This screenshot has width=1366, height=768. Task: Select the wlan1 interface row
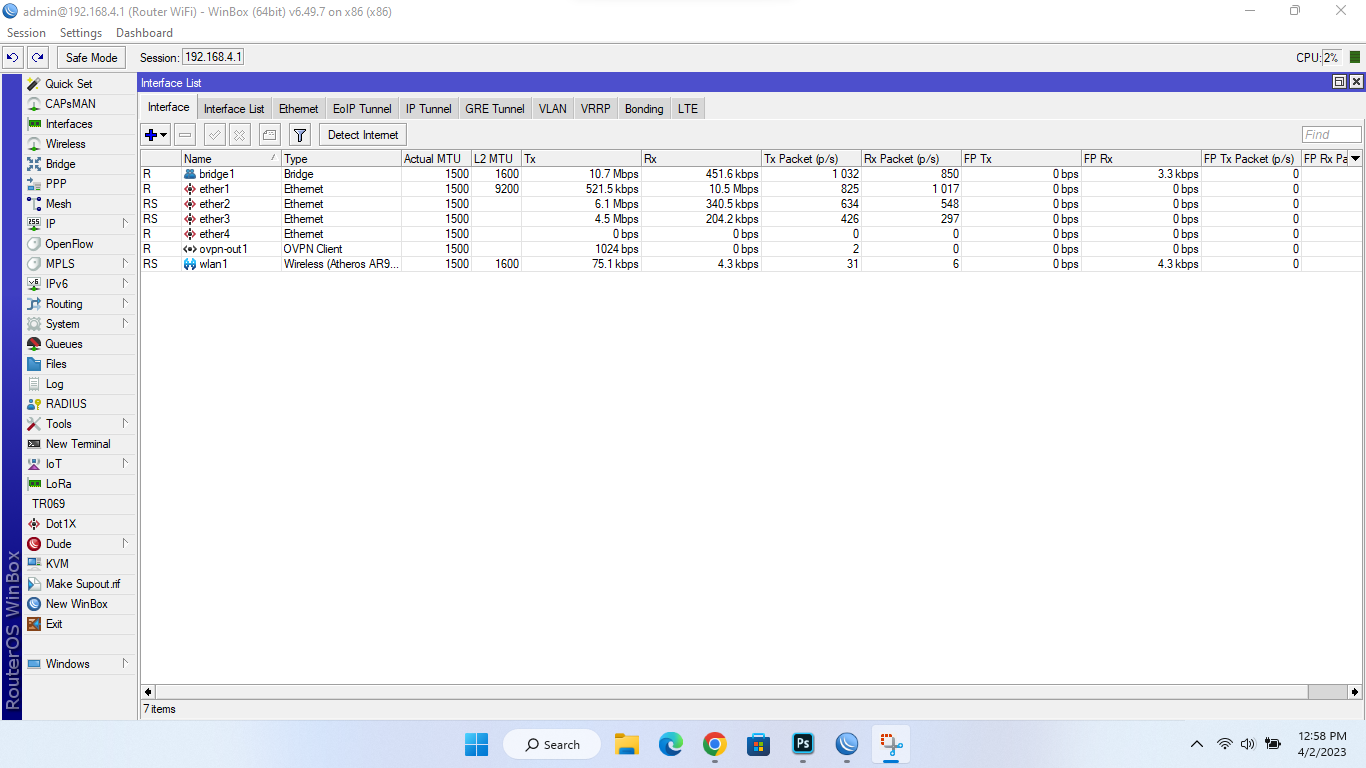tap(751, 264)
